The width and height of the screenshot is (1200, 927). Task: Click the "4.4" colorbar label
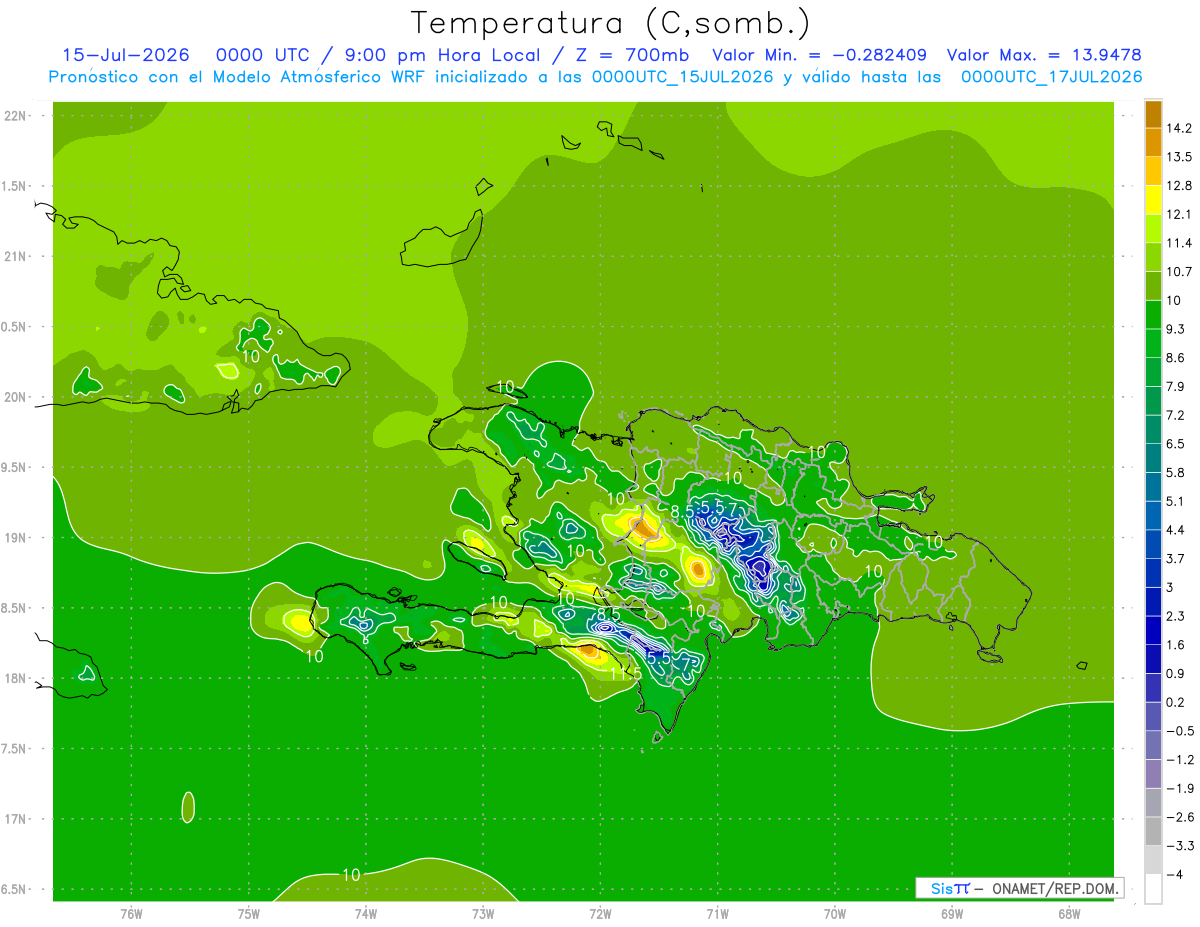pyautogui.click(x=1175, y=530)
